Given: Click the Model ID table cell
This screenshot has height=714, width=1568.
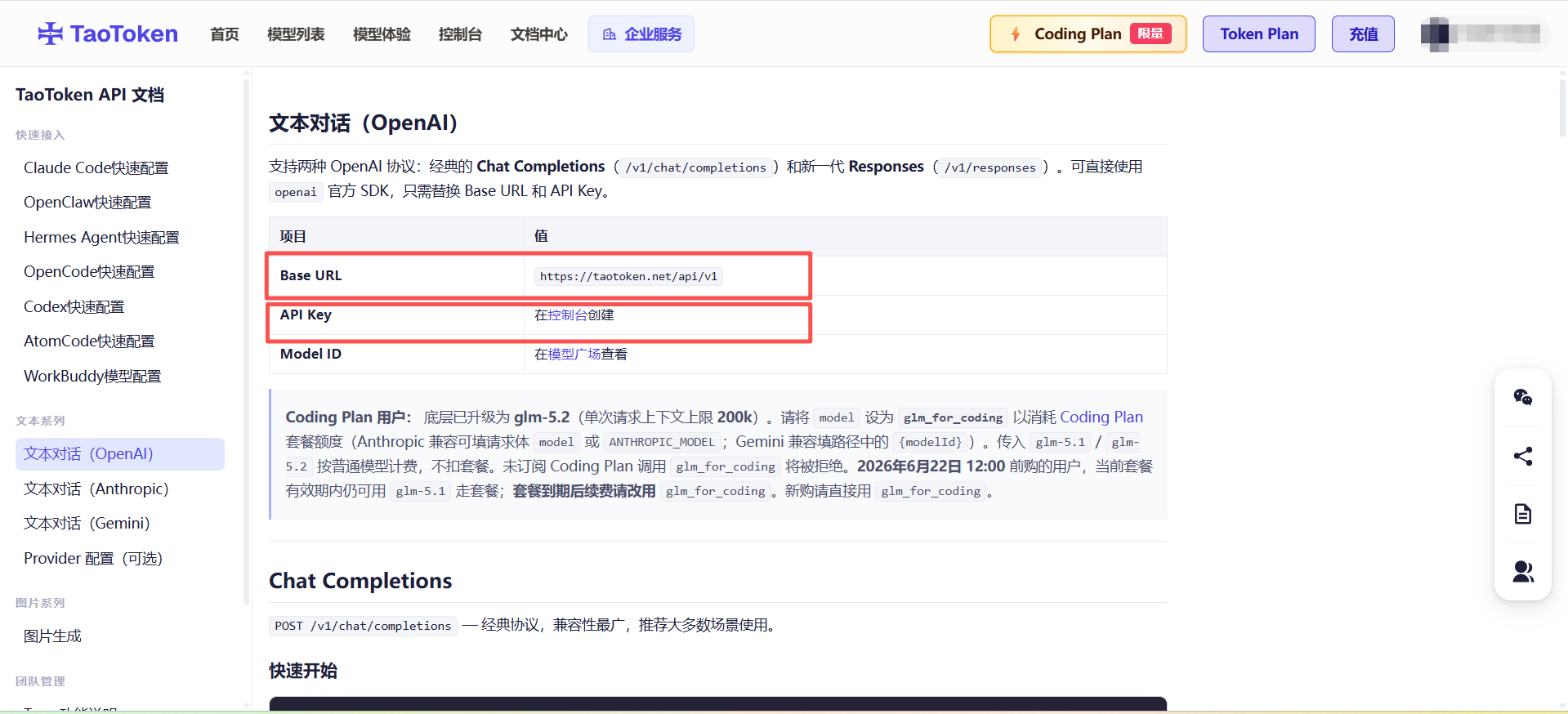Looking at the screenshot, I should click(396, 355).
